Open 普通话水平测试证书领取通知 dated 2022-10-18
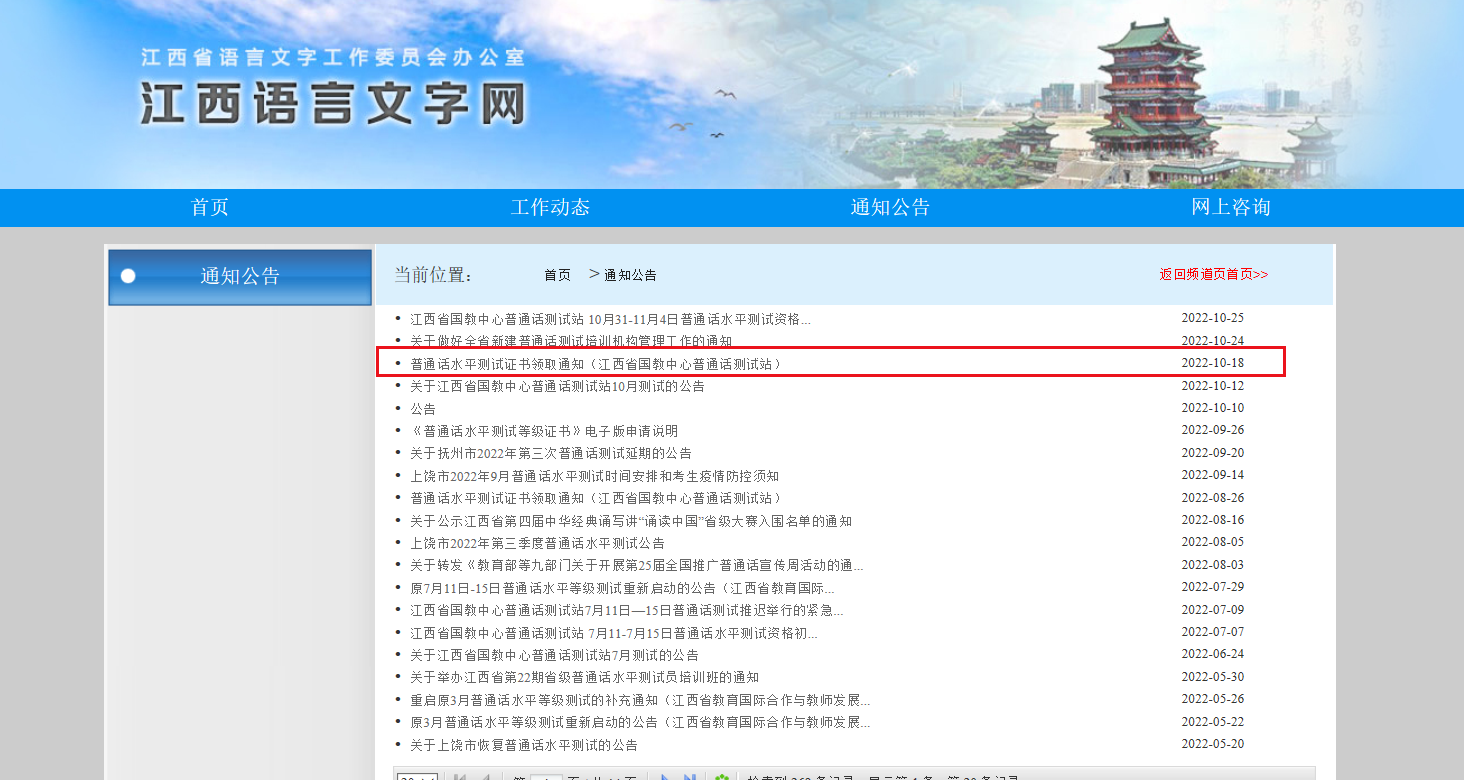The height and width of the screenshot is (780, 1464). point(596,364)
